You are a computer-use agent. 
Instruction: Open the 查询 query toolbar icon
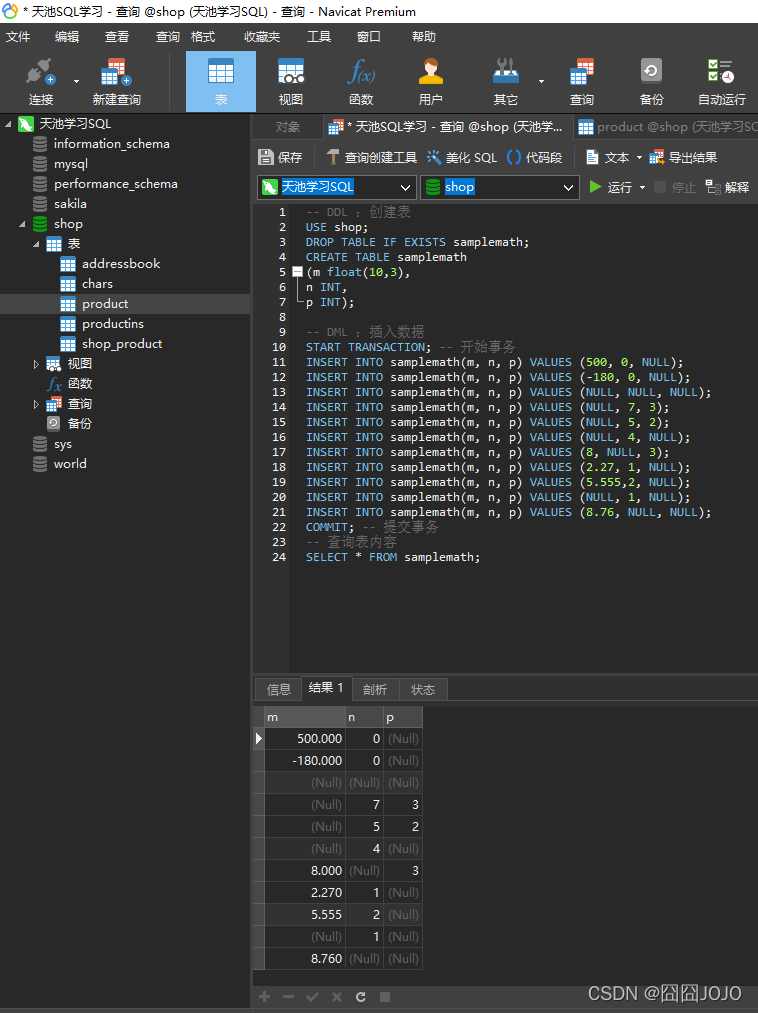[x=582, y=81]
